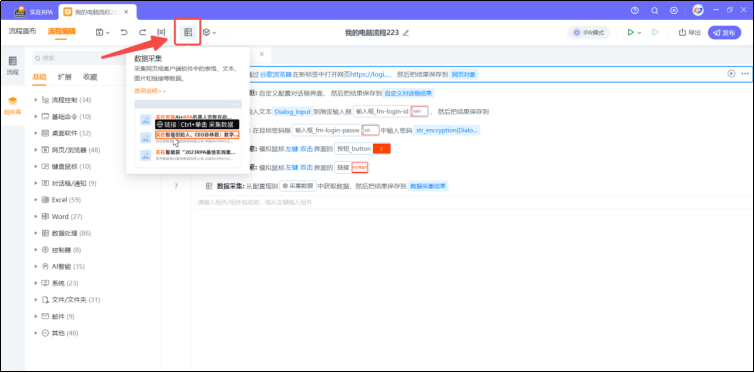Expand the 桌面软件 (32) category arrow

(x=36, y=133)
